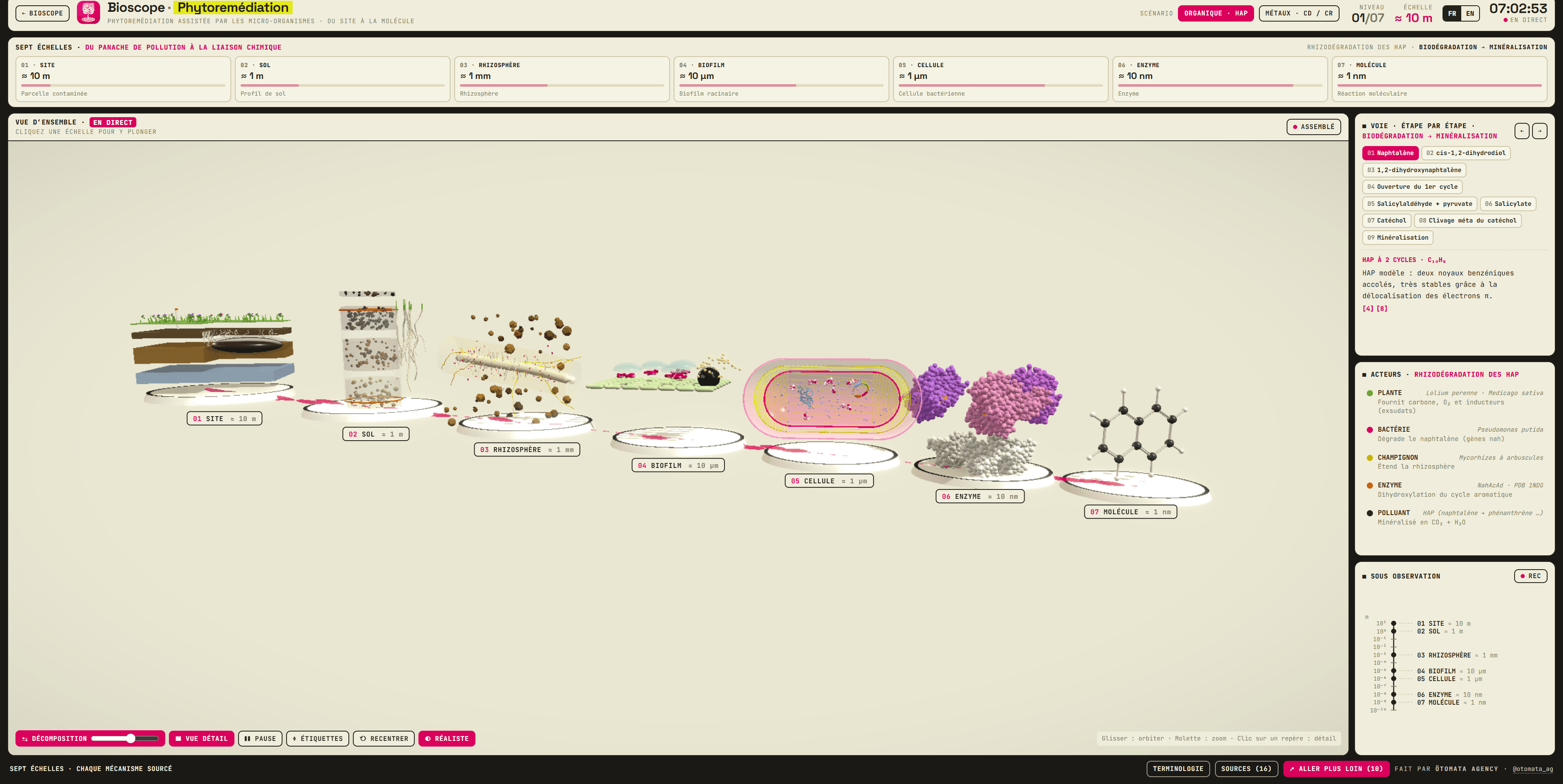
Task: Toggle the REC recording button
Action: click(x=1530, y=576)
